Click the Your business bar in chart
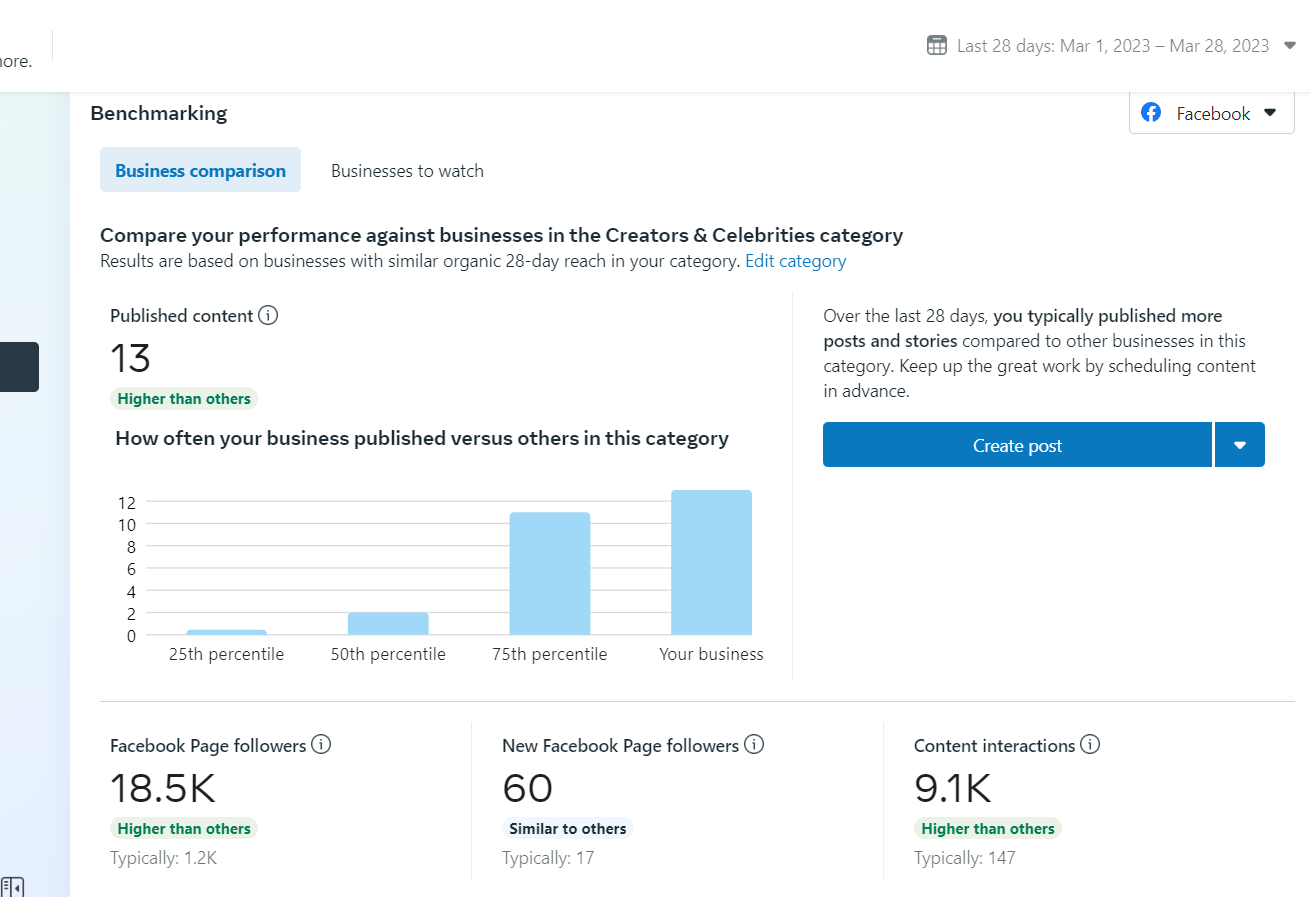 (x=711, y=562)
